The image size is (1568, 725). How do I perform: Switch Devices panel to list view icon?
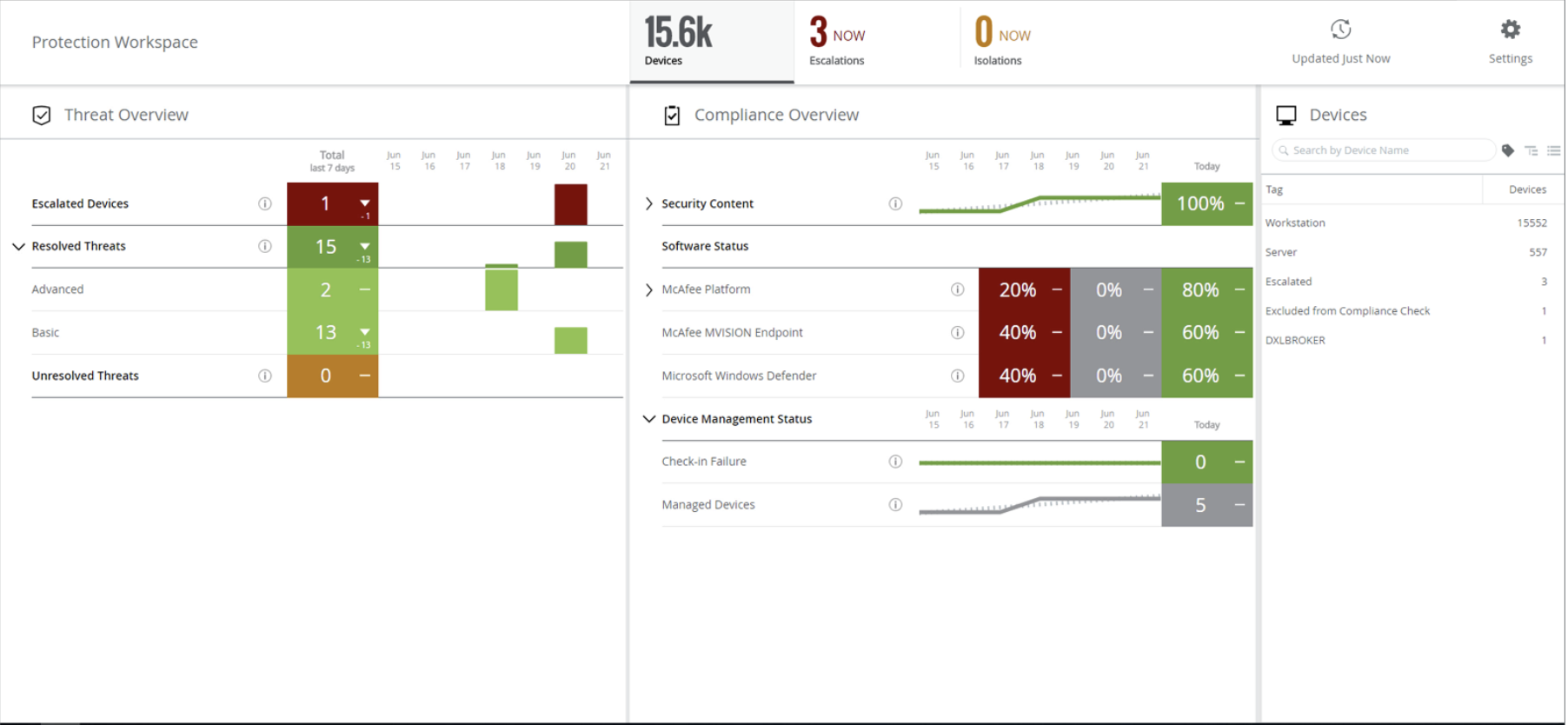pos(1553,150)
